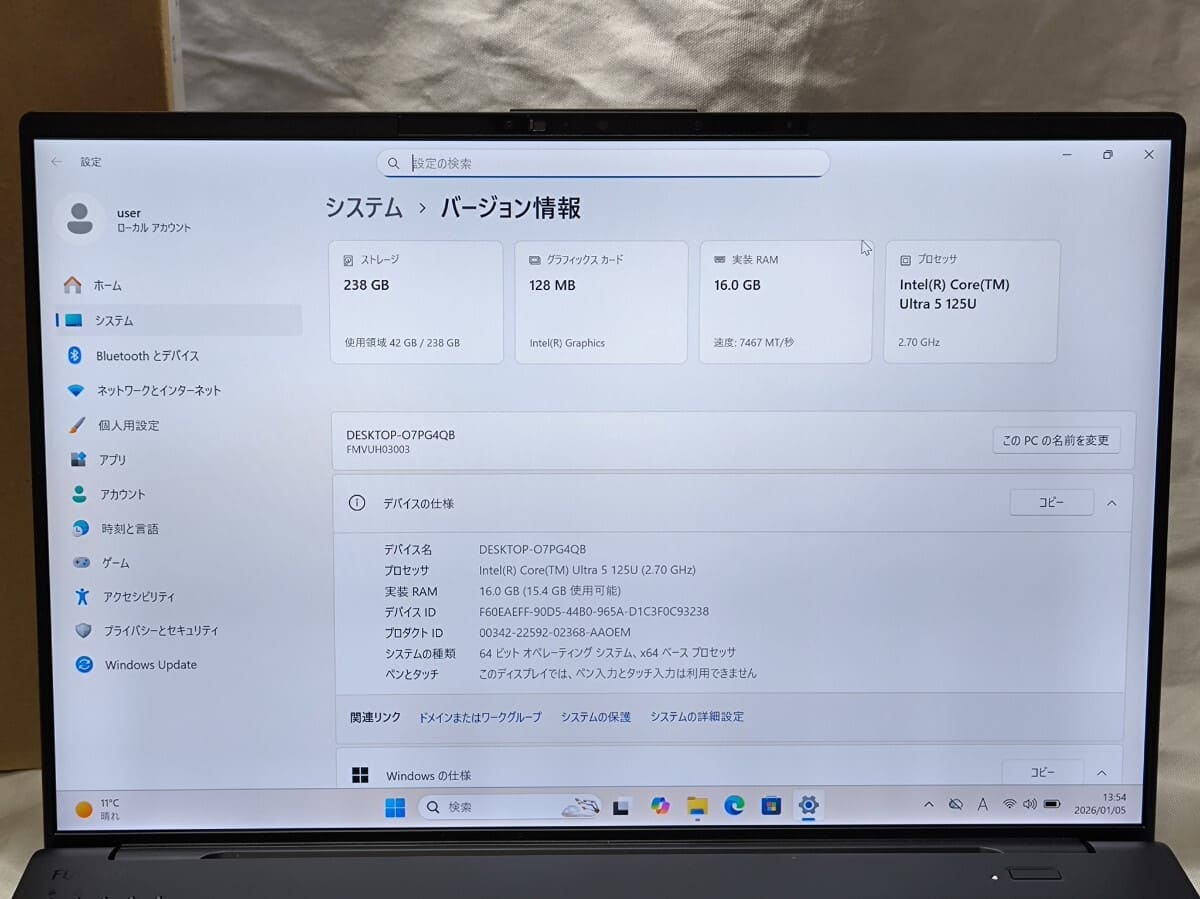Click the 時刻と言語 globe icon

coord(80,528)
